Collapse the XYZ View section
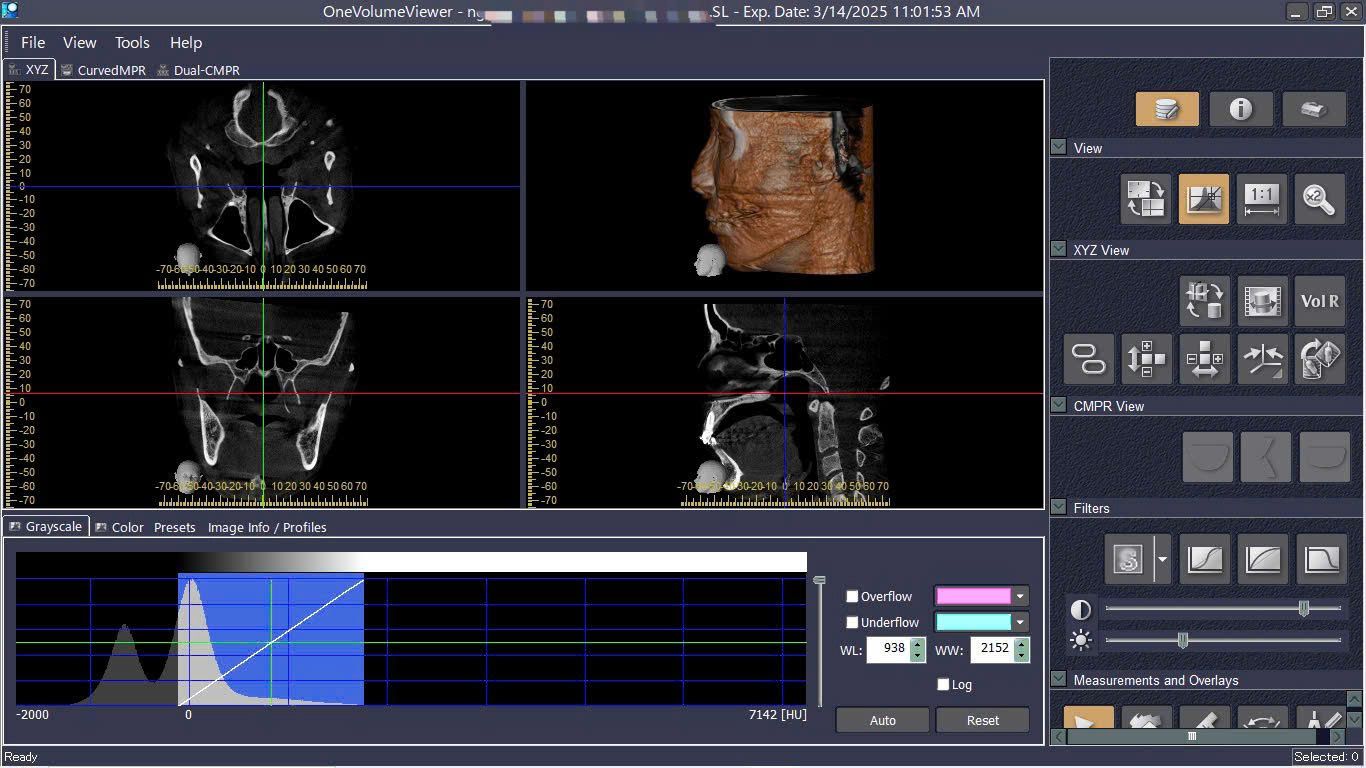 pyautogui.click(x=1058, y=250)
